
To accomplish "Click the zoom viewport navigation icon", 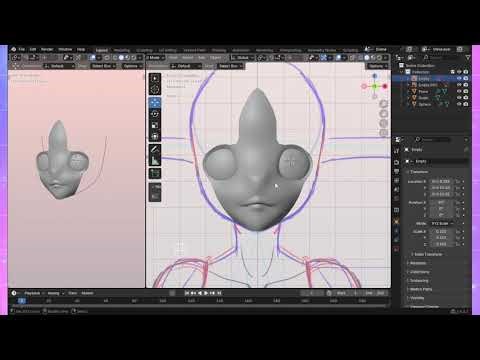I will [384, 104].
